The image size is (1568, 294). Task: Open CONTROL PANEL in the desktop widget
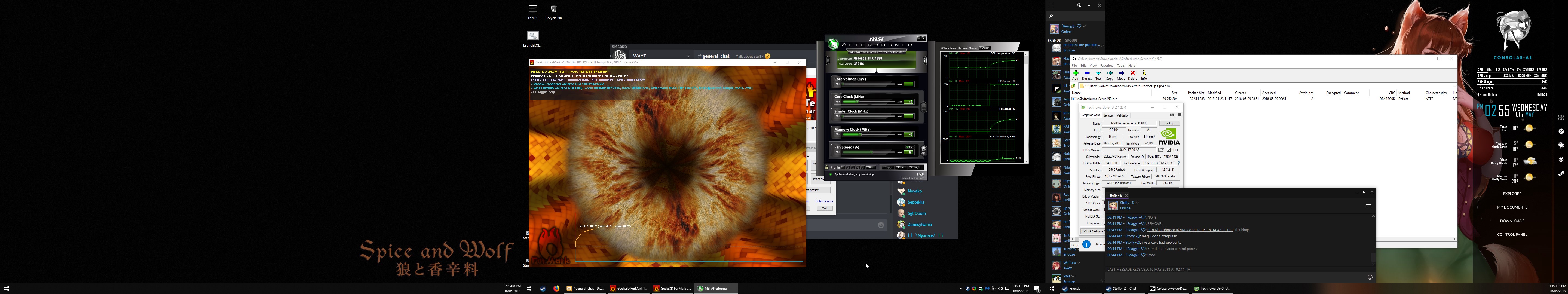click(x=1512, y=234)
